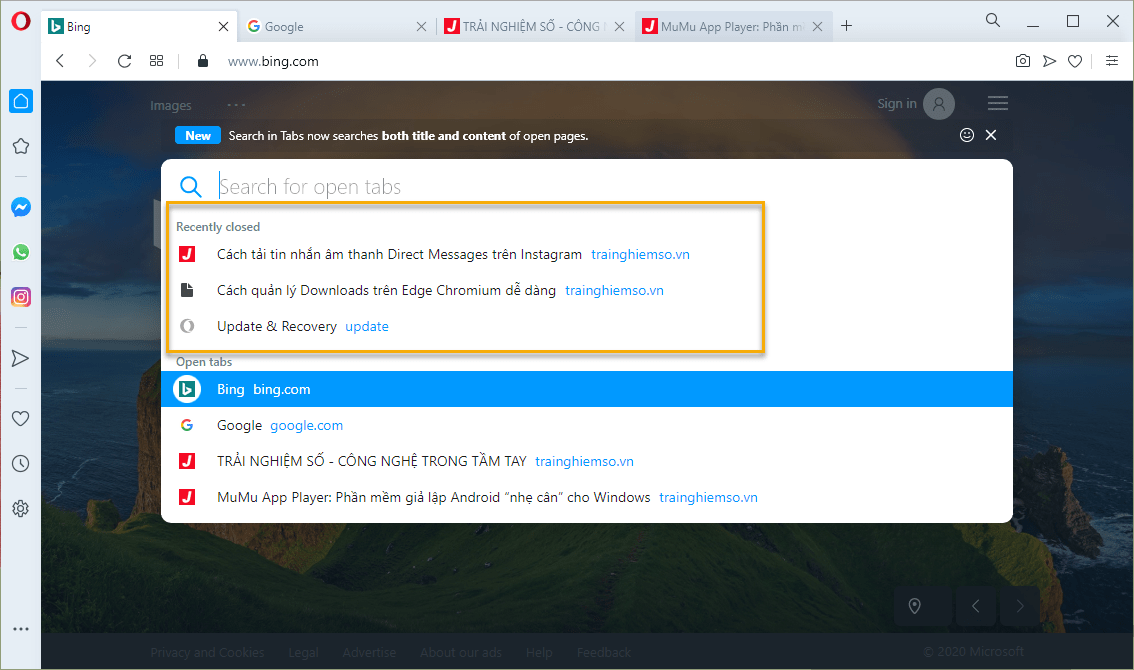Open sidebar three-dot more options
This screenshot has height=670, width=1134.
click(x=21, y=629)
